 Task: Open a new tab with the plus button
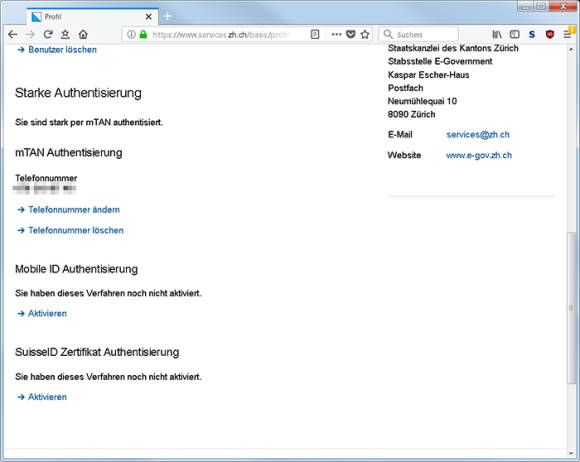[x=168, y=16]
